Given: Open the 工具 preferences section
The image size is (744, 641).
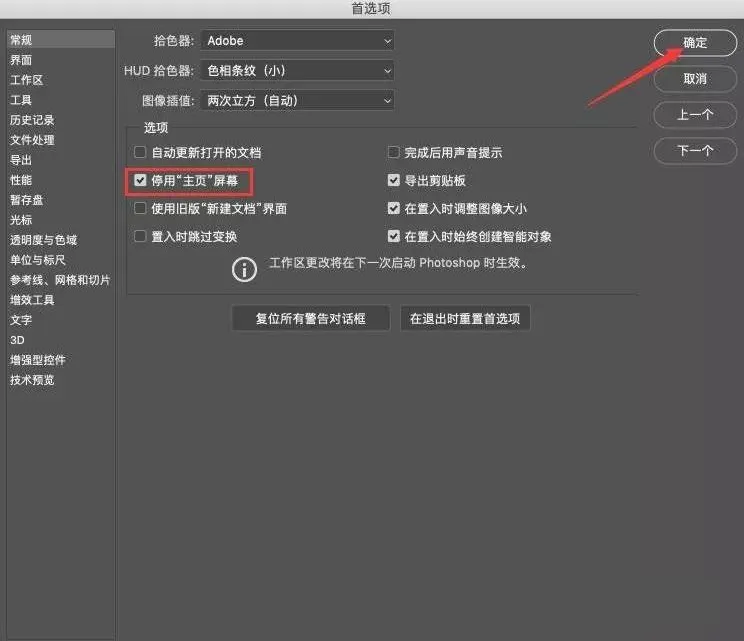Looking at the screenshot, I should (21, 100).
